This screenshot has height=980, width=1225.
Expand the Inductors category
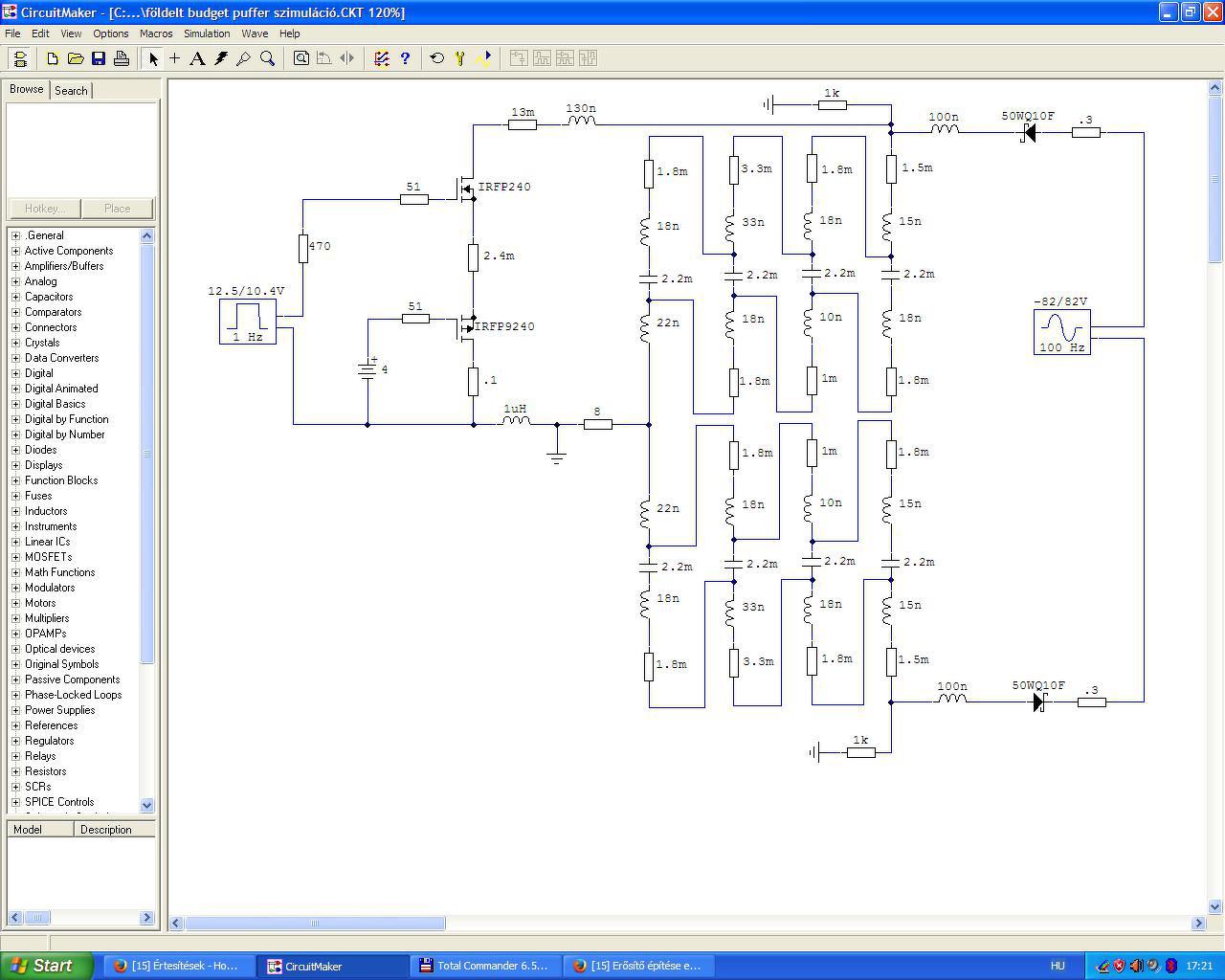pyautogui.click(x=15, y=511)
